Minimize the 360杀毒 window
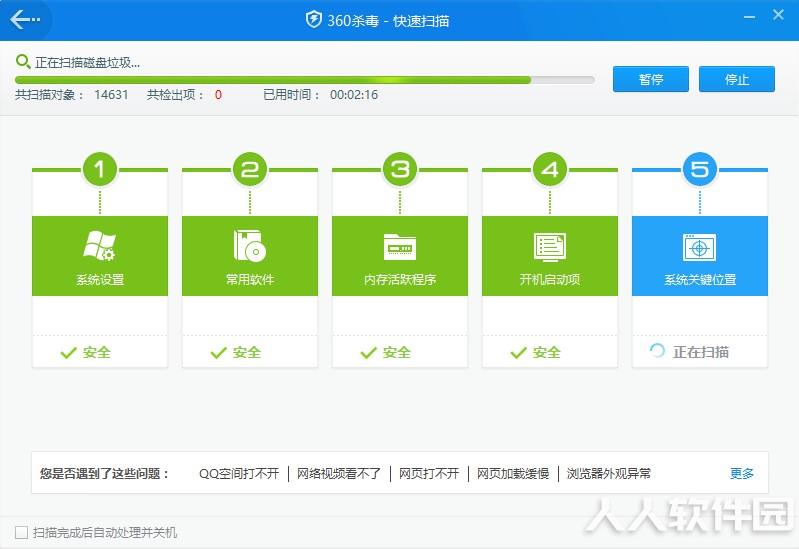Image resolution: width=799 pixels, height=549 pixels. tap(749, 17)
